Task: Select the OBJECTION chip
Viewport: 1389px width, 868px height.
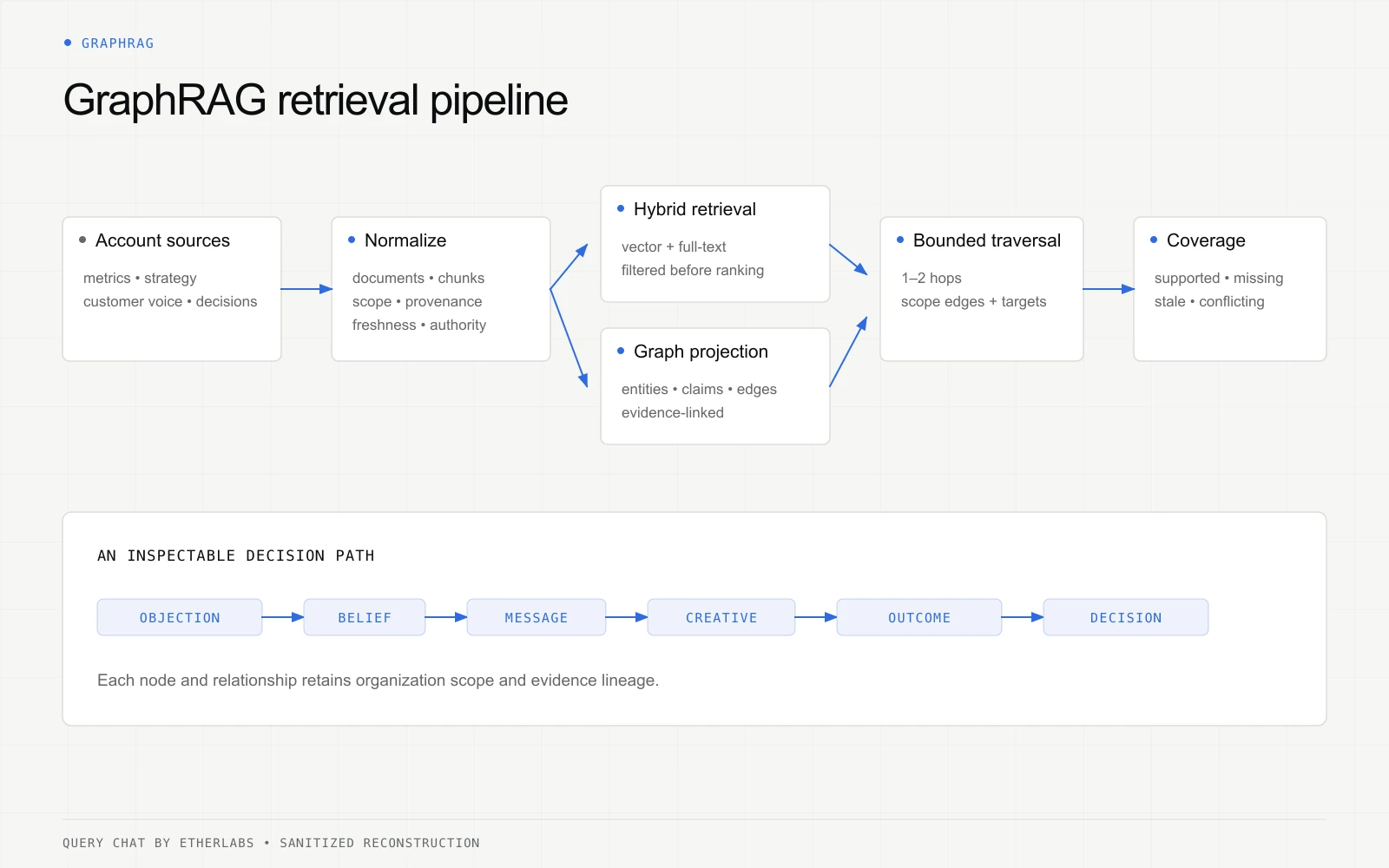Action: point(180,617)
